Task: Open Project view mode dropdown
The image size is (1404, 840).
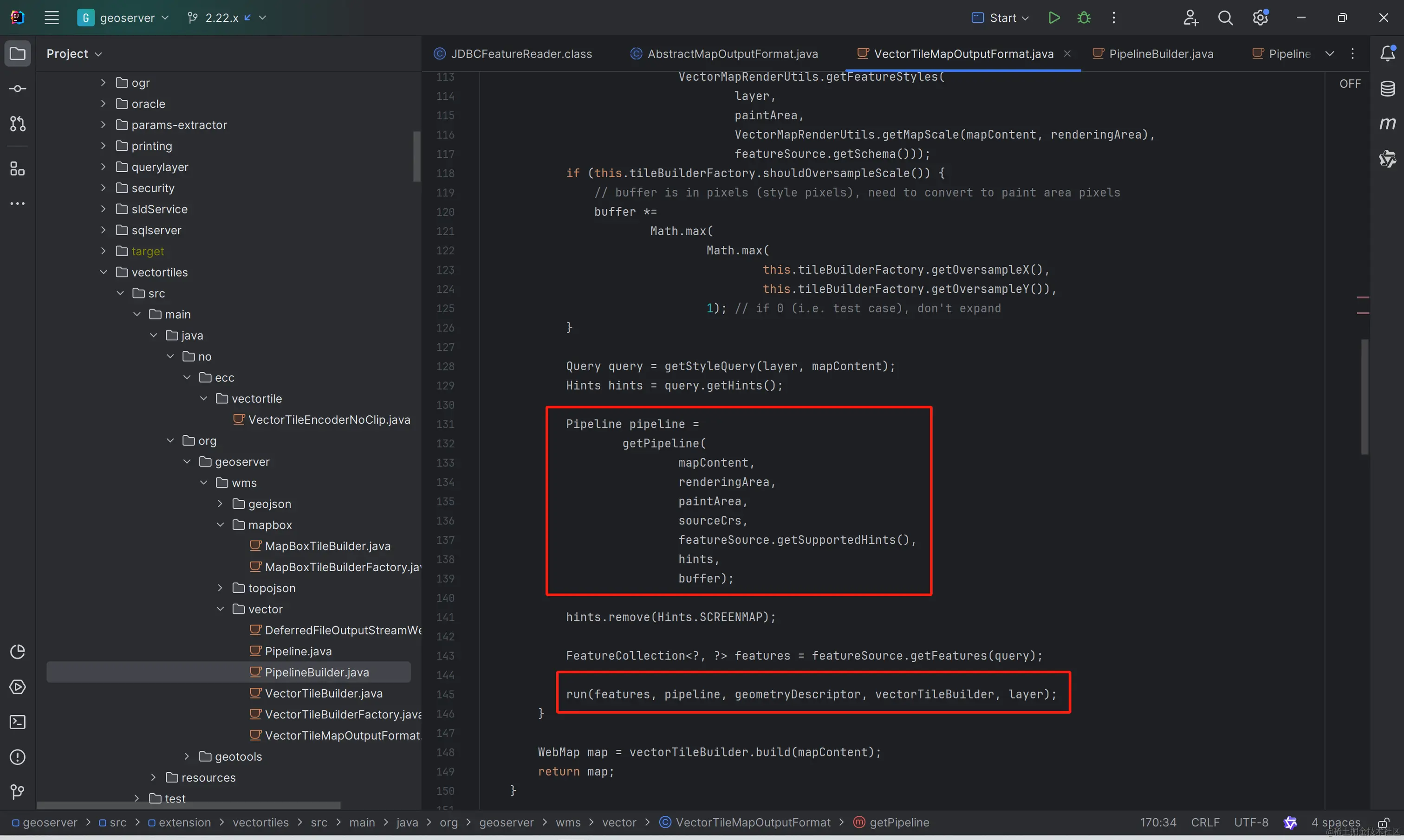Action: click(74, 54)
